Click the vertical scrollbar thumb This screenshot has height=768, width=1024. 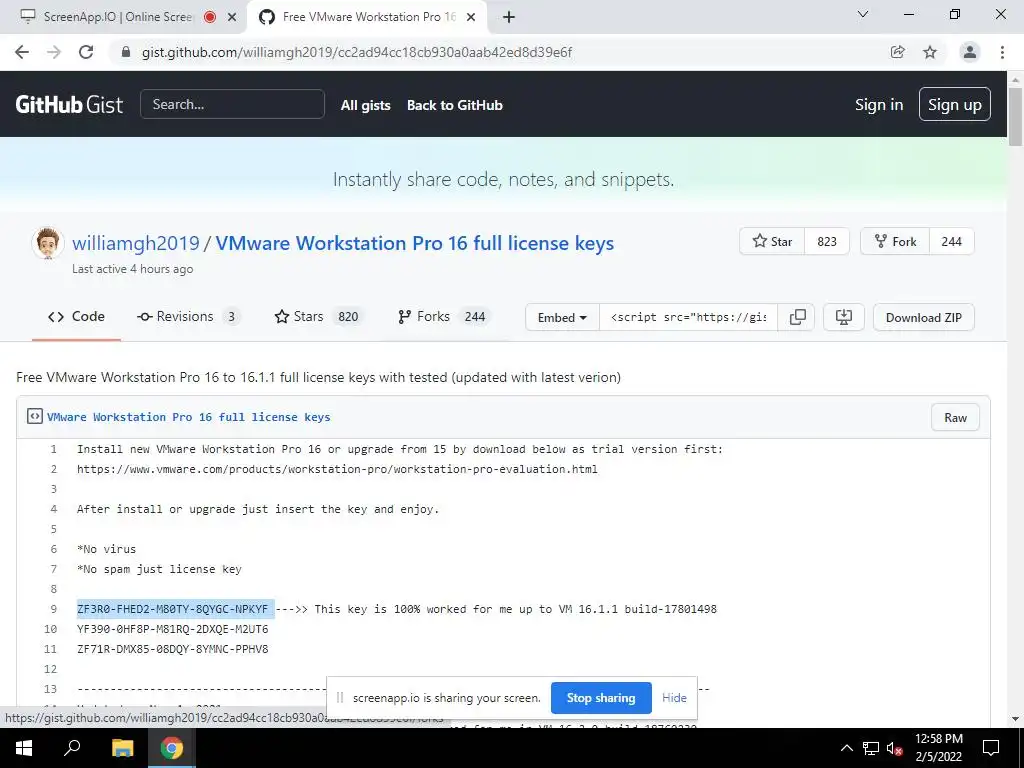[1016, 116]
